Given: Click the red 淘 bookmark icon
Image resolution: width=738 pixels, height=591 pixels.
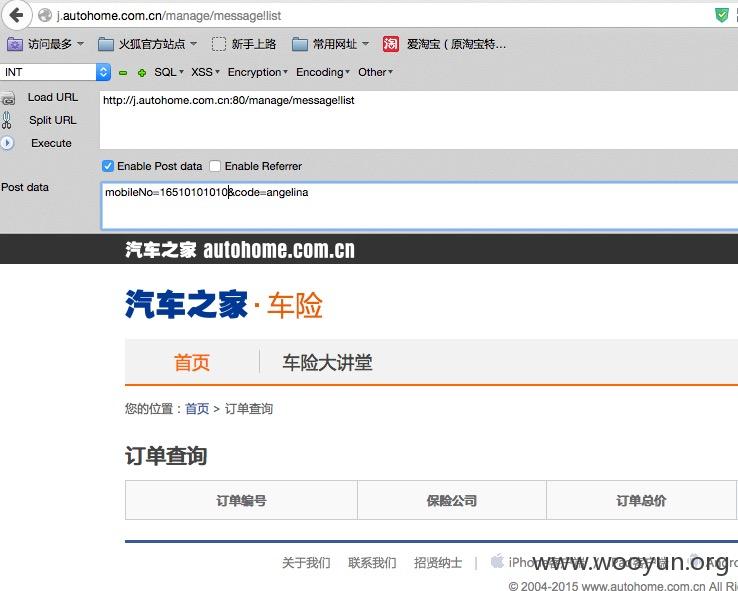Looking at the screenshot, I should 391,44.
